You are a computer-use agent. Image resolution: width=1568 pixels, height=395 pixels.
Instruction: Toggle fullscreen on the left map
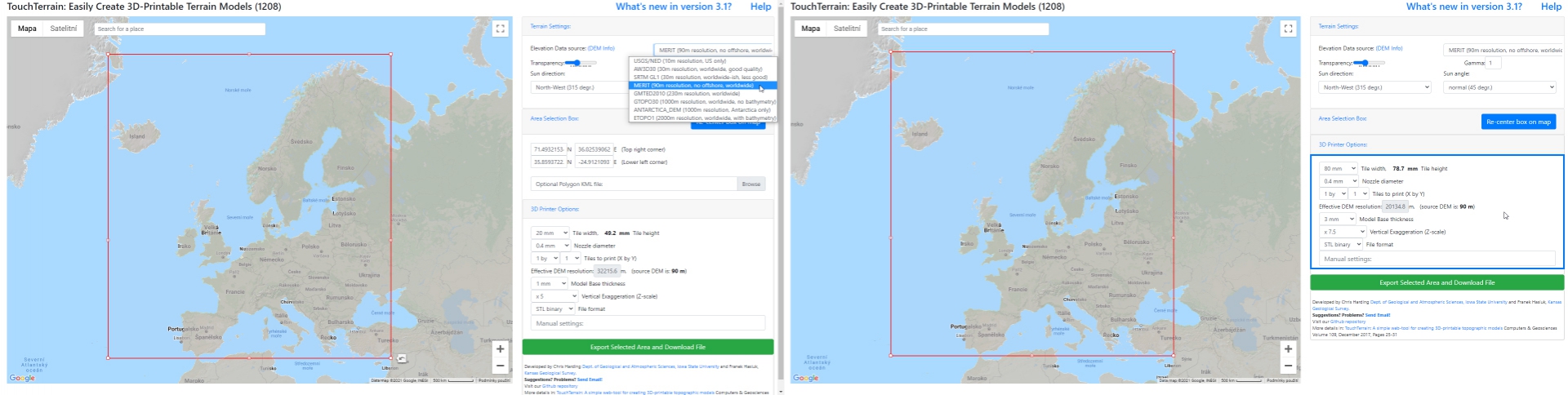pos(500,29)
